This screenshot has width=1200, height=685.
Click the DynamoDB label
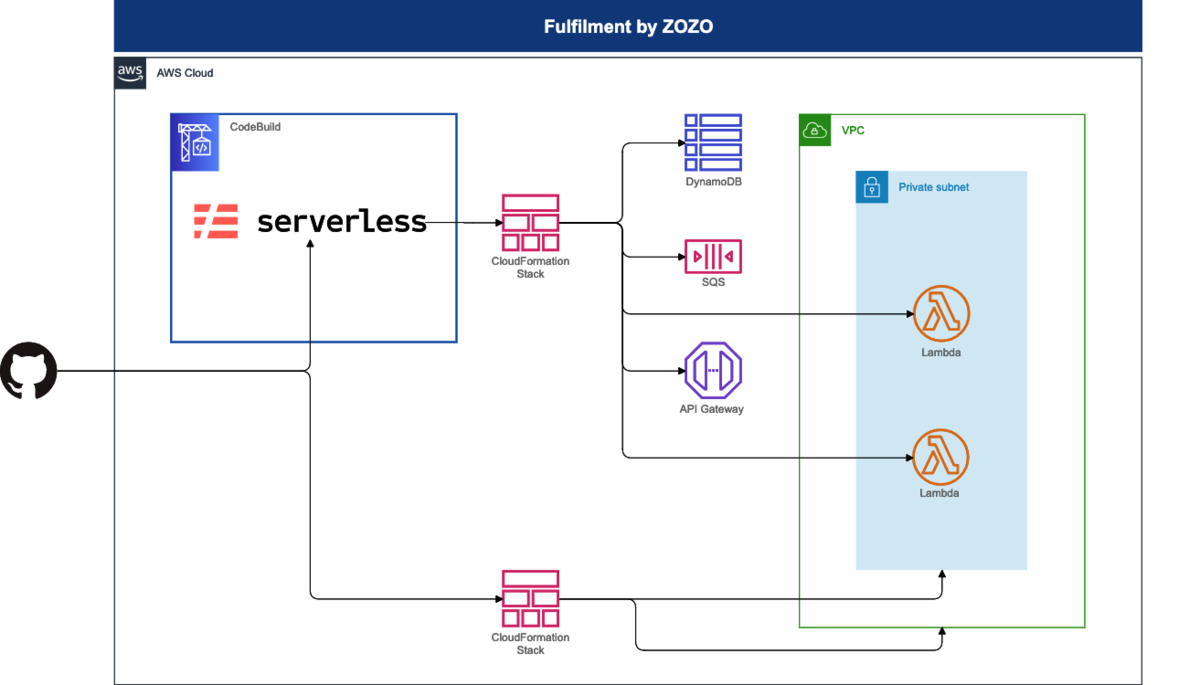713,182
